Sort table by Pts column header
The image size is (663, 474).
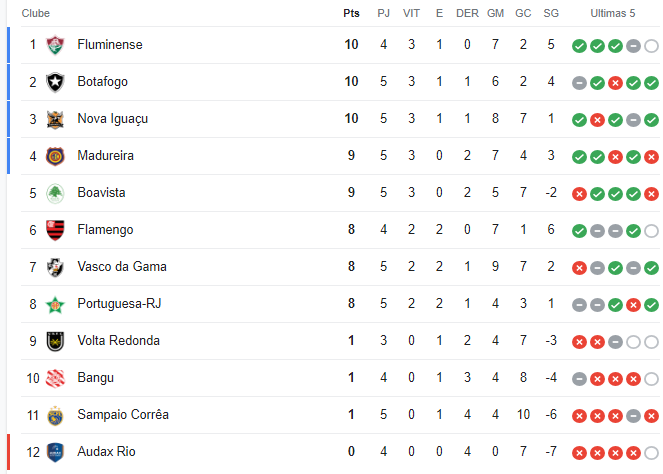tap(351, 14)
